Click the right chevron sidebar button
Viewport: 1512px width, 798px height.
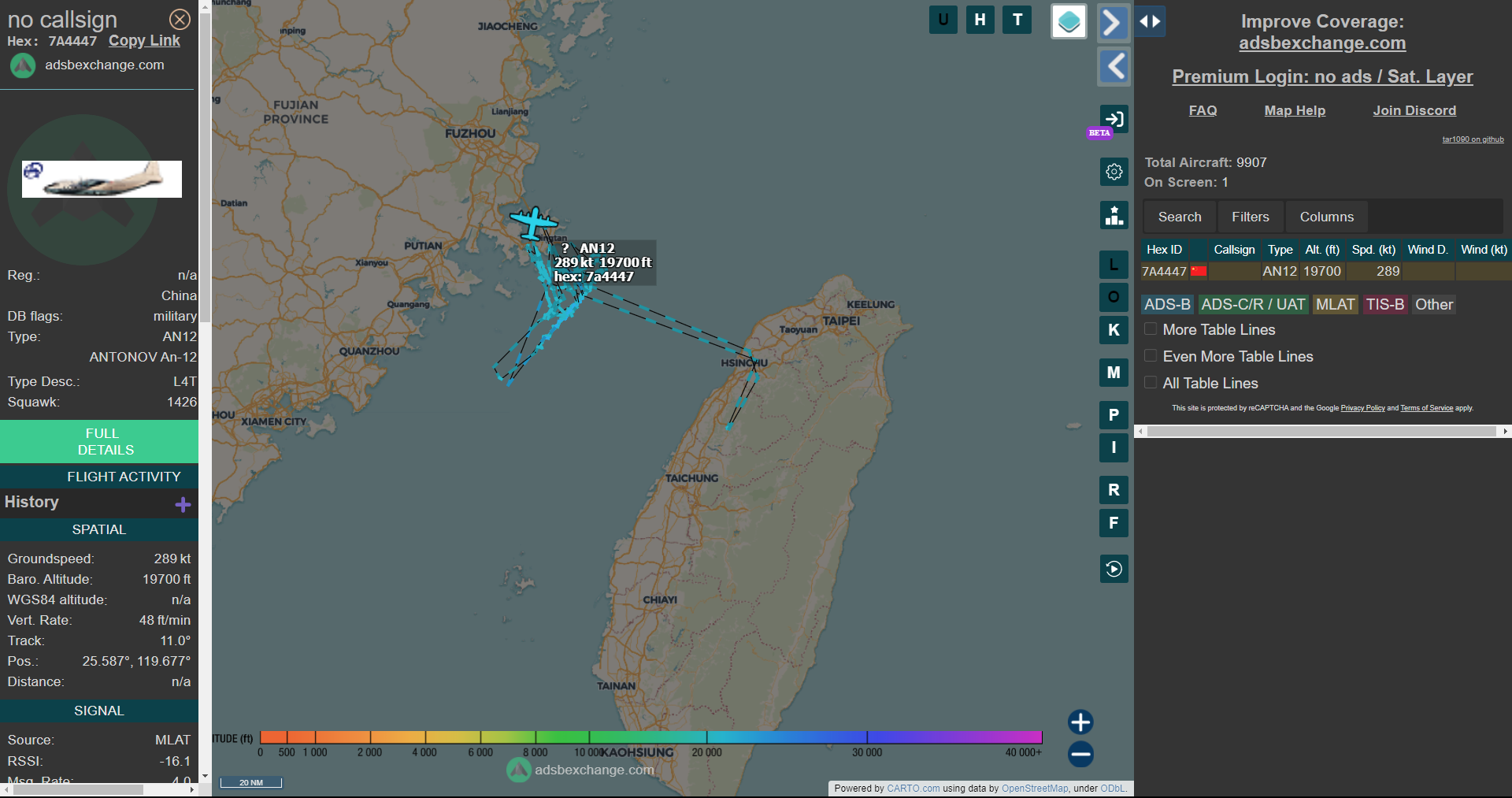pyautogui.click(x=1114, y=22)
